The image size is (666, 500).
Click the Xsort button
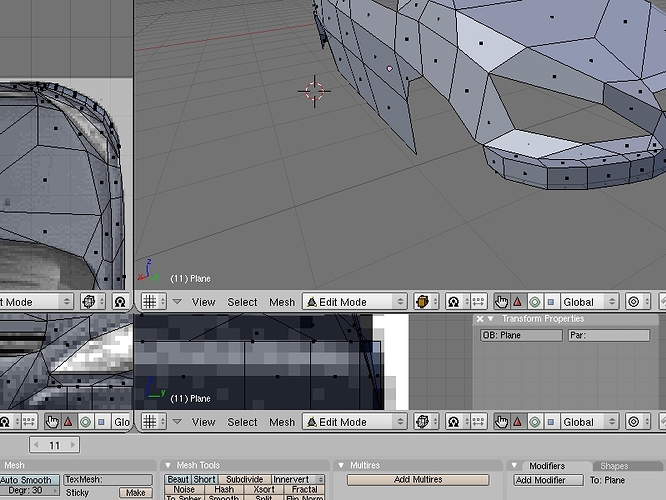point(264,490)
